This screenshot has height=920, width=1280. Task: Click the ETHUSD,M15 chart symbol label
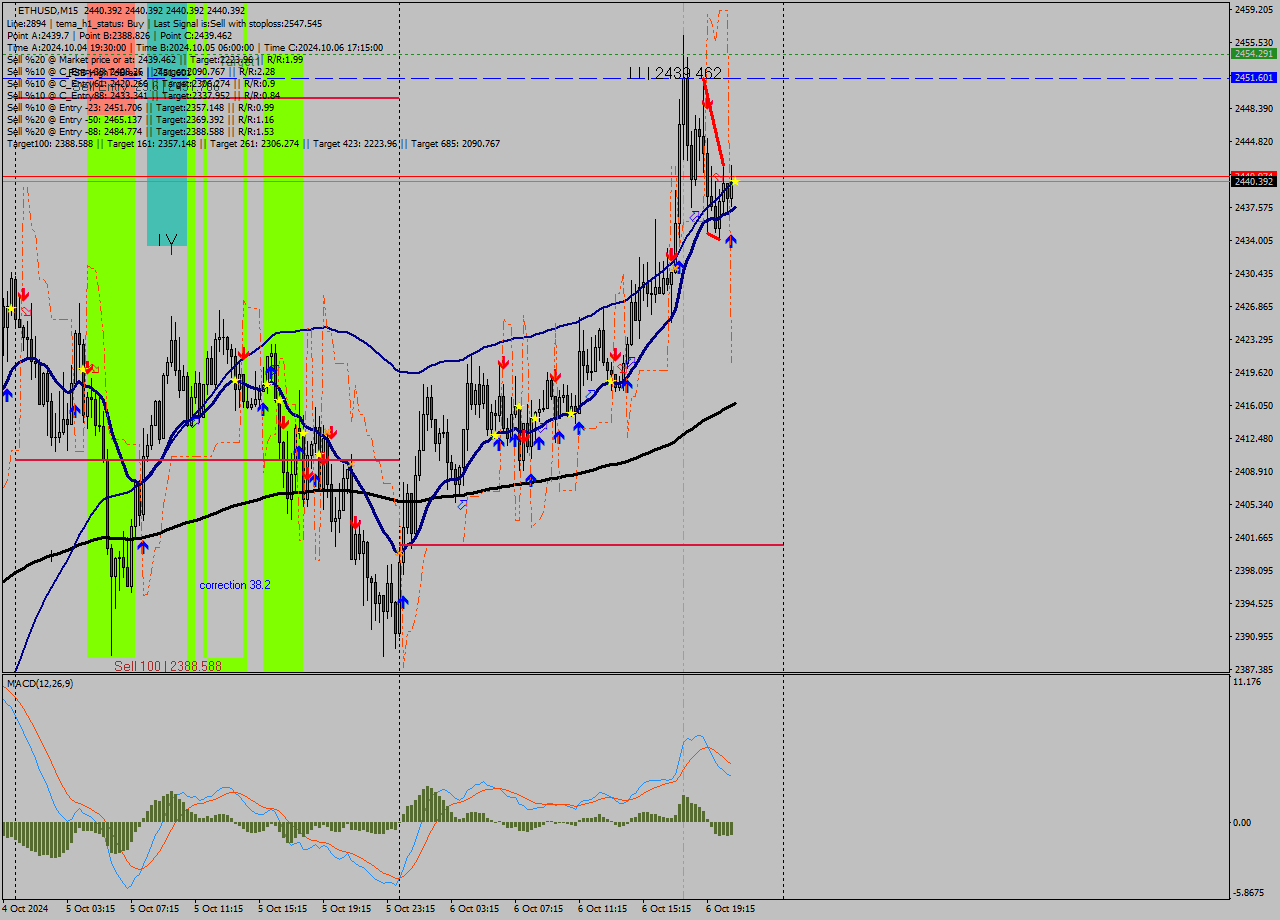tap(49, 10)
